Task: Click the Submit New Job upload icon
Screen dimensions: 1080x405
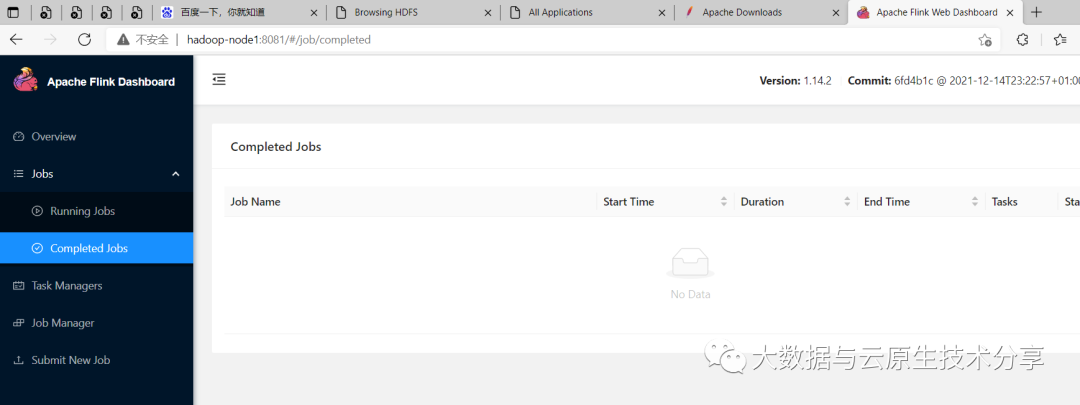Action: click(x=19, y=360)
